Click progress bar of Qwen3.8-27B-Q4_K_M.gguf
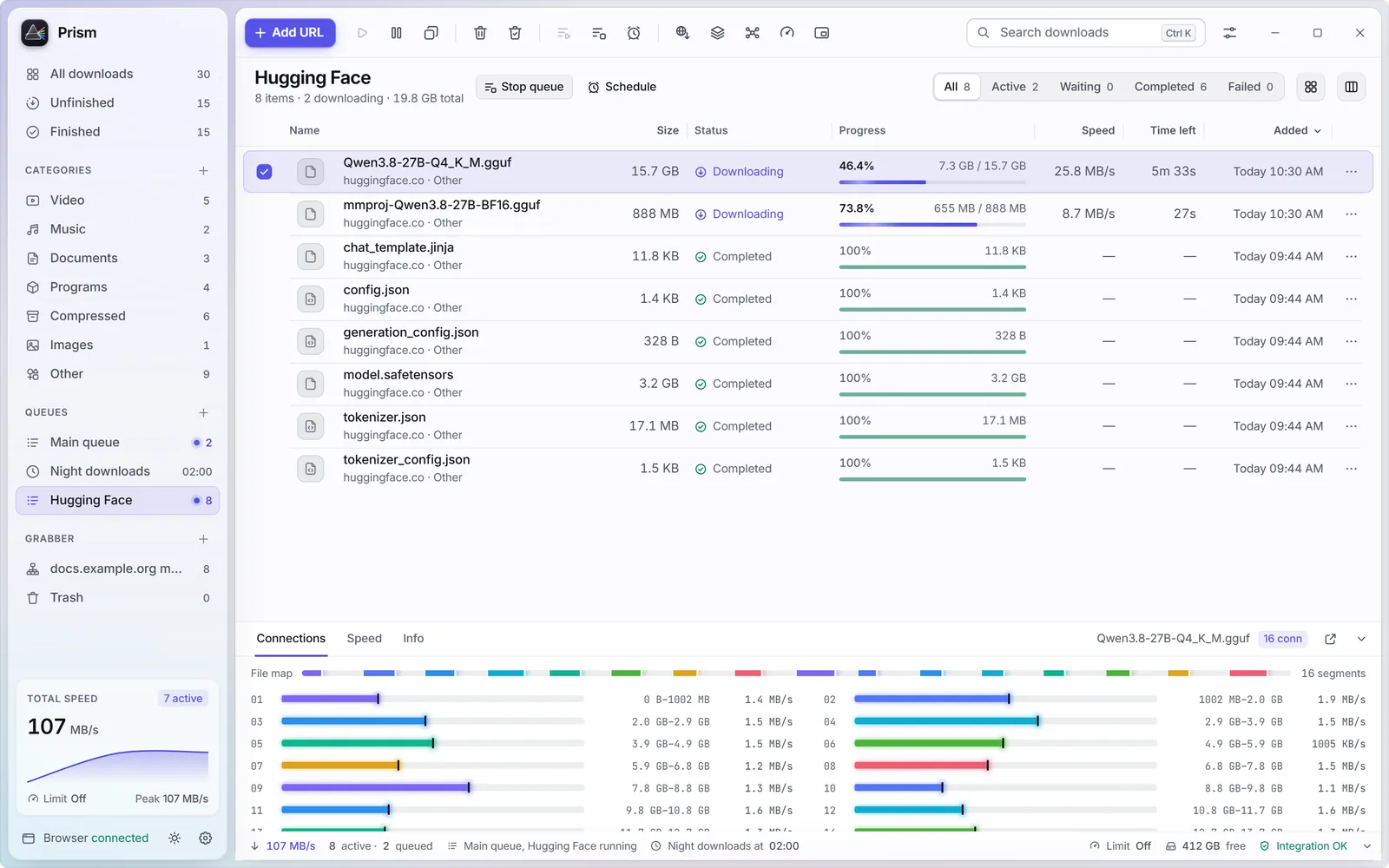This screenshot has height=868, width=1389. point(932,182)
